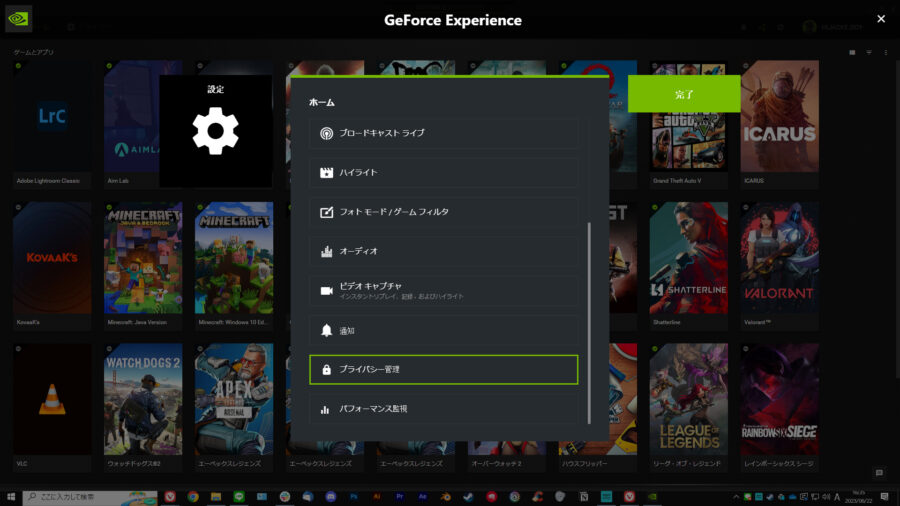The width and height of the screenshot is (900, 506).
Task: Click the green 完了 done button
Action: pyautogui.click(x=684, y=94)
